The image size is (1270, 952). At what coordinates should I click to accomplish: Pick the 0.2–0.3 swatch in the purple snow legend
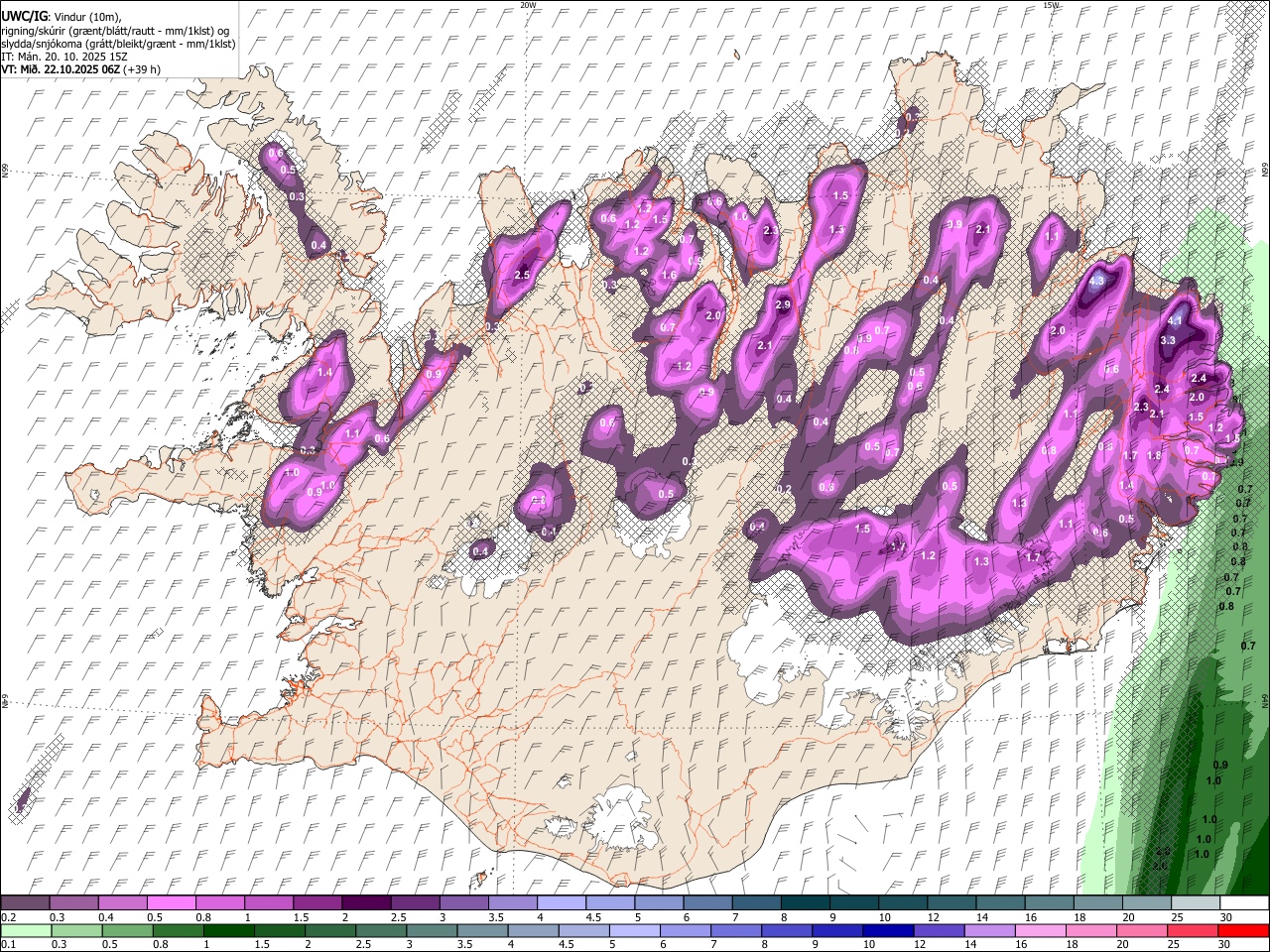tap(25, 902)
